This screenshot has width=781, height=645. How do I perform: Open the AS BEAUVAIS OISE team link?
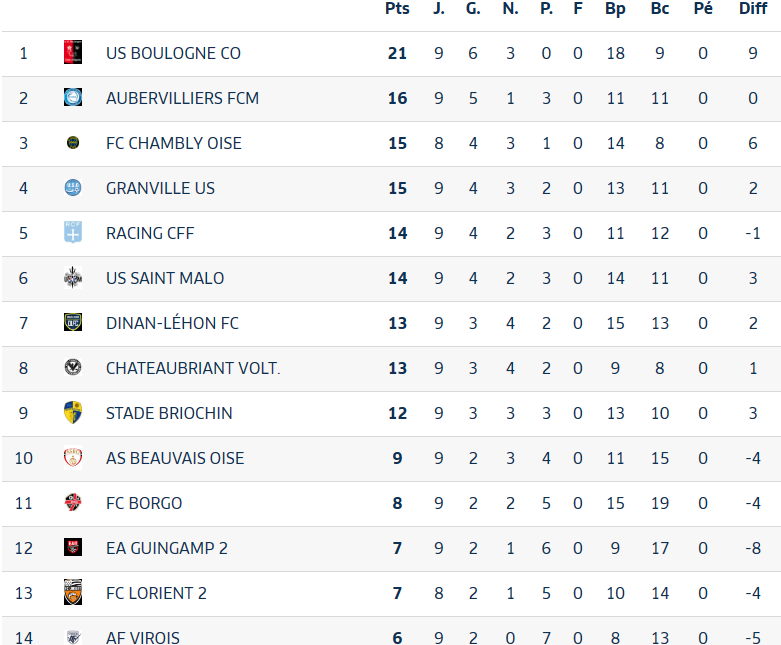click(175, 458)
